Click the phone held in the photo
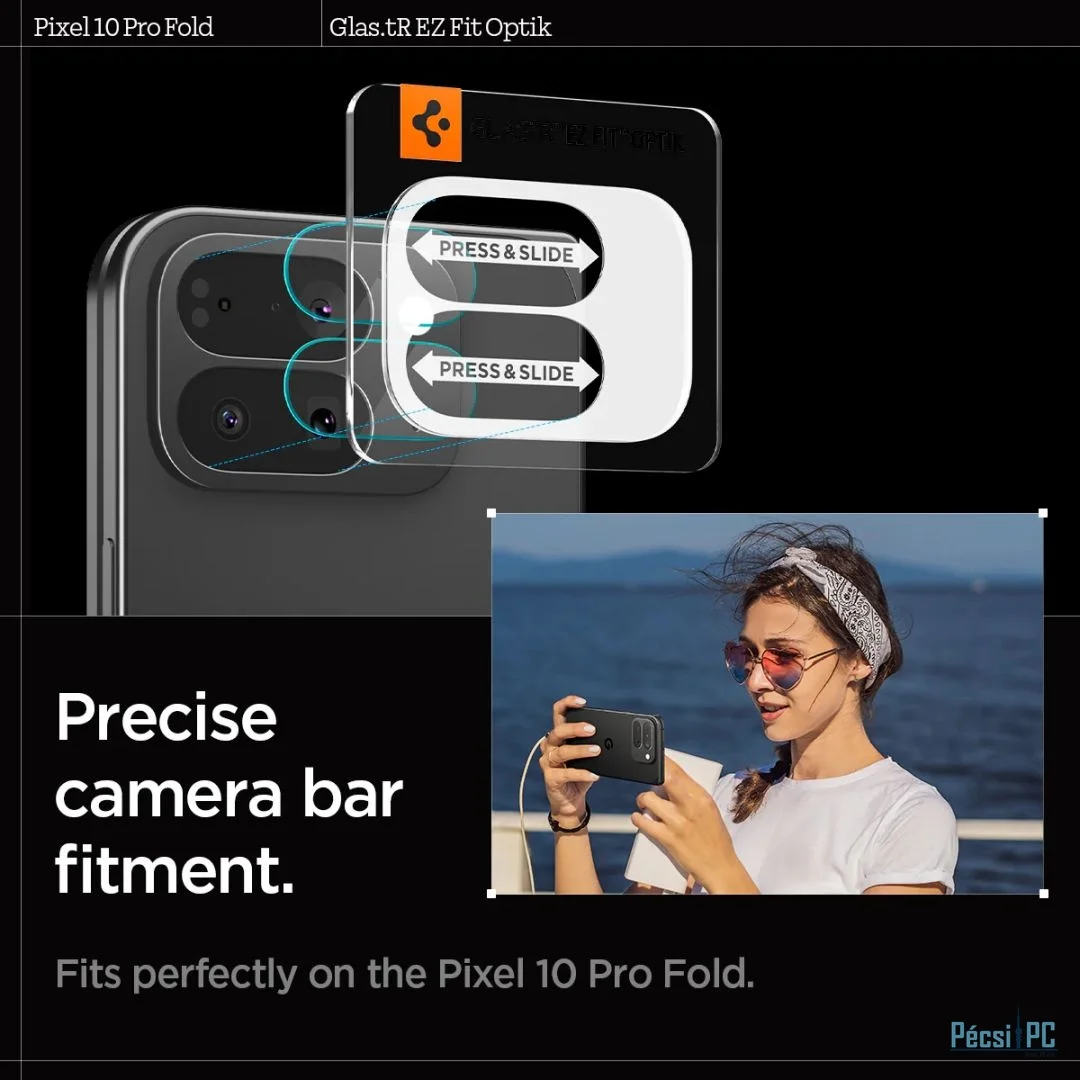This screenshot has width=1080, height=1080. pyautogui.click(x=615, y=745)
